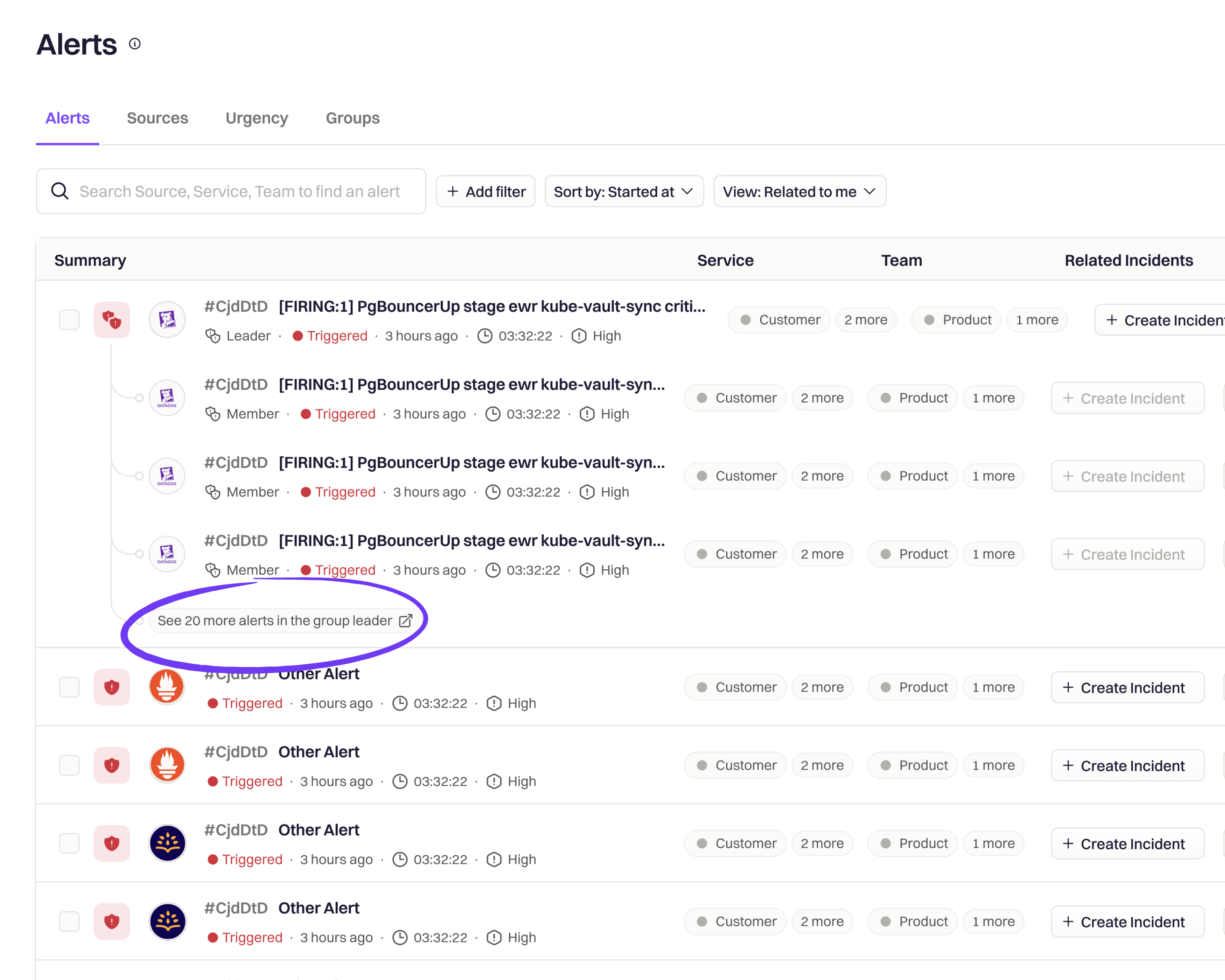Click Create Incident on first Other Alert
The height and width of the screenshot is (980, 1225).
(x=1127, y=688)
